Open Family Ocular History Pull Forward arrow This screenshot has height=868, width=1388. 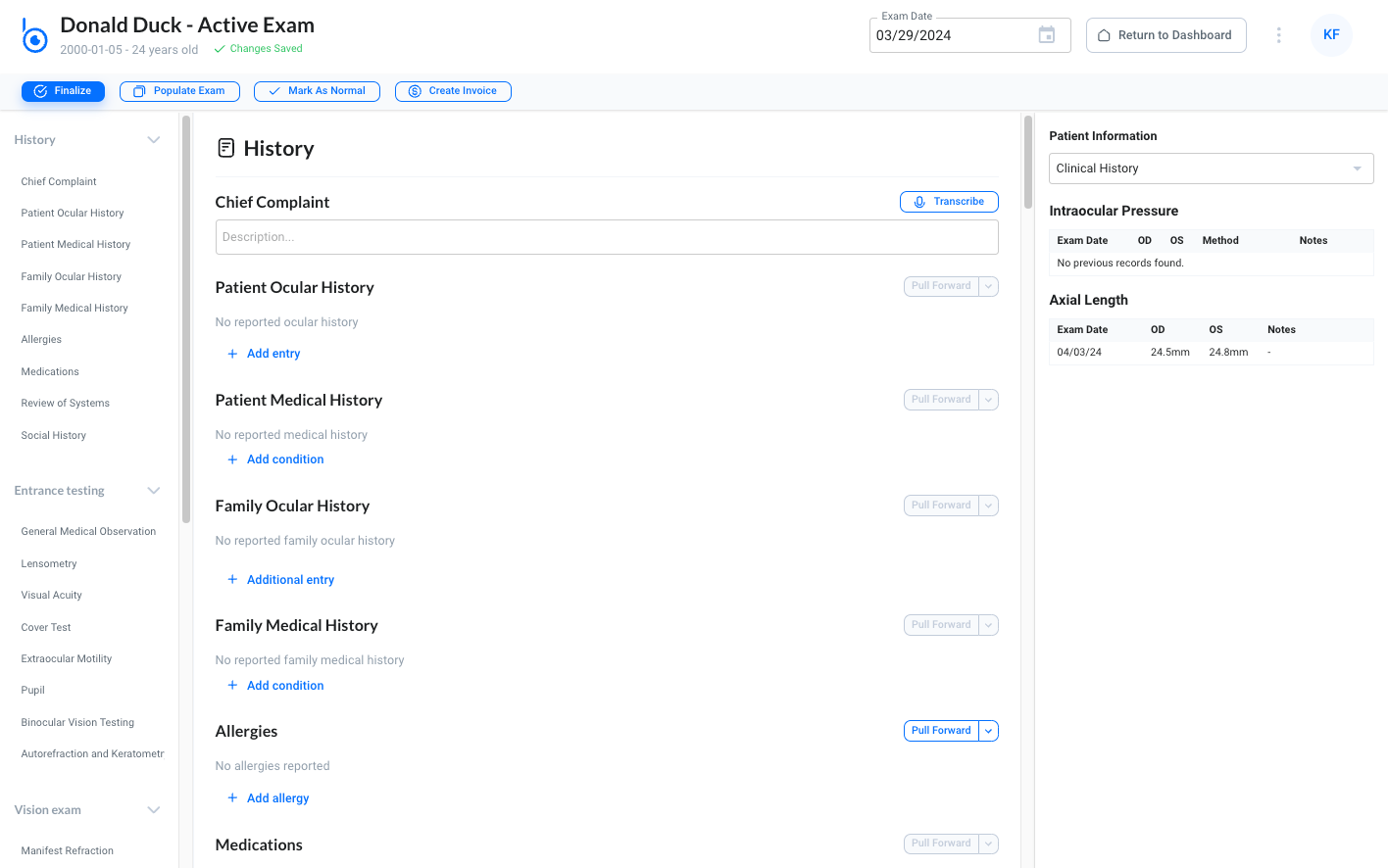click(x=989, y=506)
